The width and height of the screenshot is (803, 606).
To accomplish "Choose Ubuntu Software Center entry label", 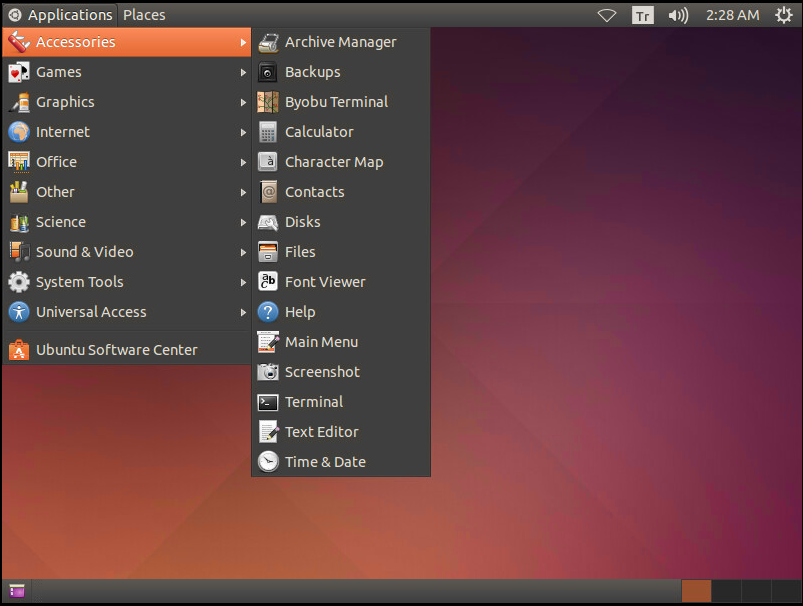I will point(117,350).
